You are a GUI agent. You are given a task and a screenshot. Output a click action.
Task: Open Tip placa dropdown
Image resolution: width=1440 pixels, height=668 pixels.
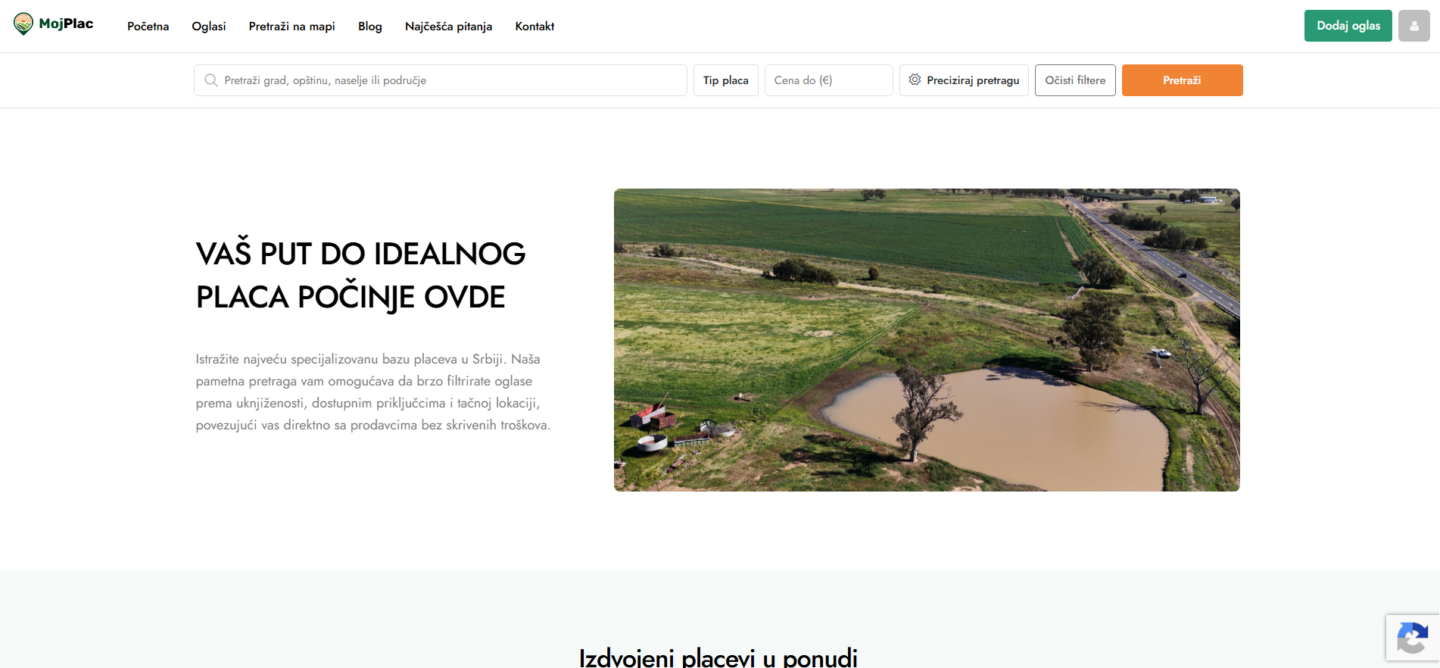[726, 80]
